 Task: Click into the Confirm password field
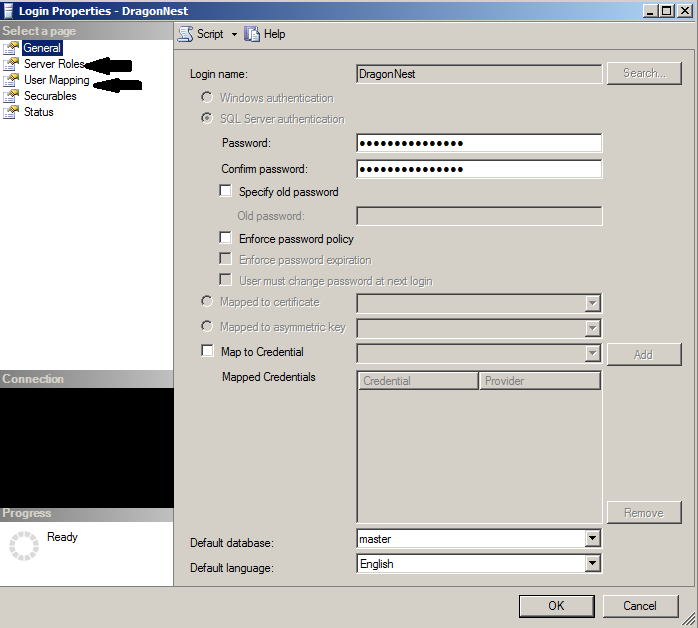[479, 169]
